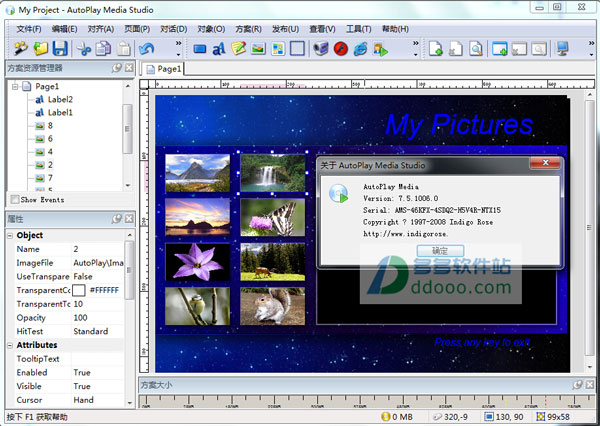Image resolution: width=600 pixels, height=426 pixels.
Task: Click the TransparentColor white swatch
Action: [x=78, y=290]
